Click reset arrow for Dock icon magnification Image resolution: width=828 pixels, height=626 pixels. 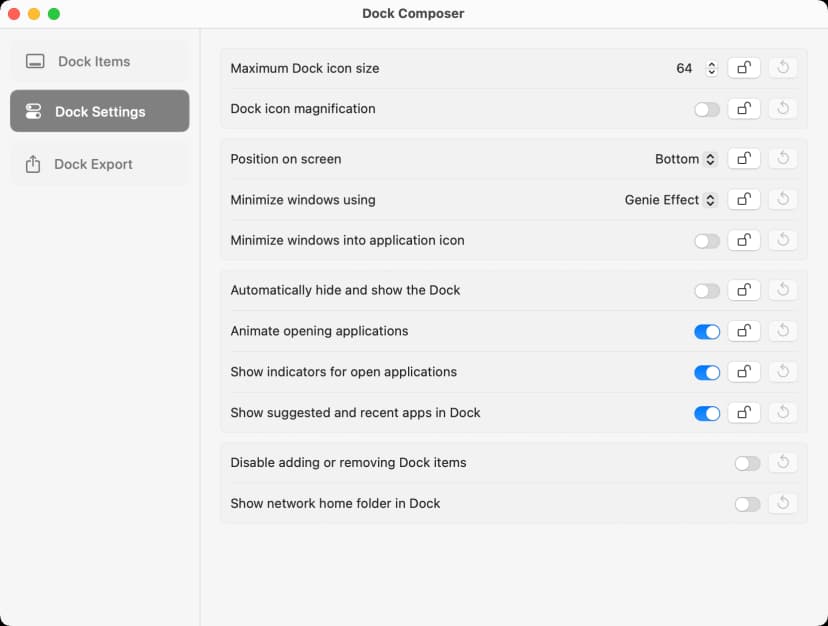(784, 109)
